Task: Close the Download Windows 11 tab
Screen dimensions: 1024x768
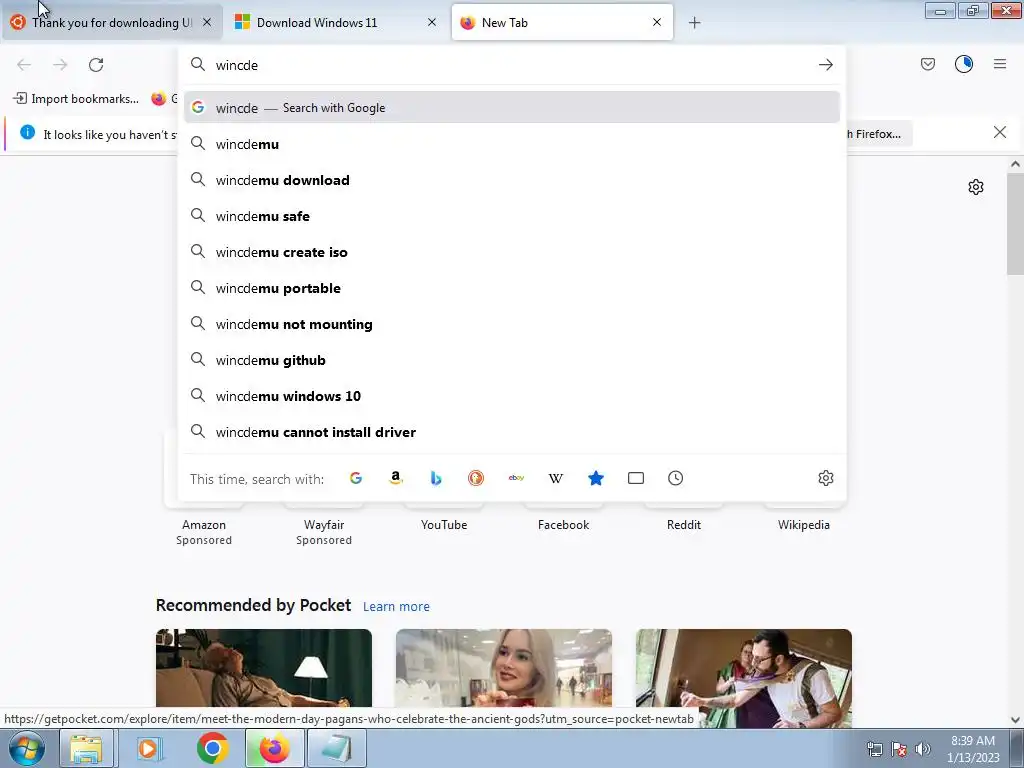Action: (432, 22)
